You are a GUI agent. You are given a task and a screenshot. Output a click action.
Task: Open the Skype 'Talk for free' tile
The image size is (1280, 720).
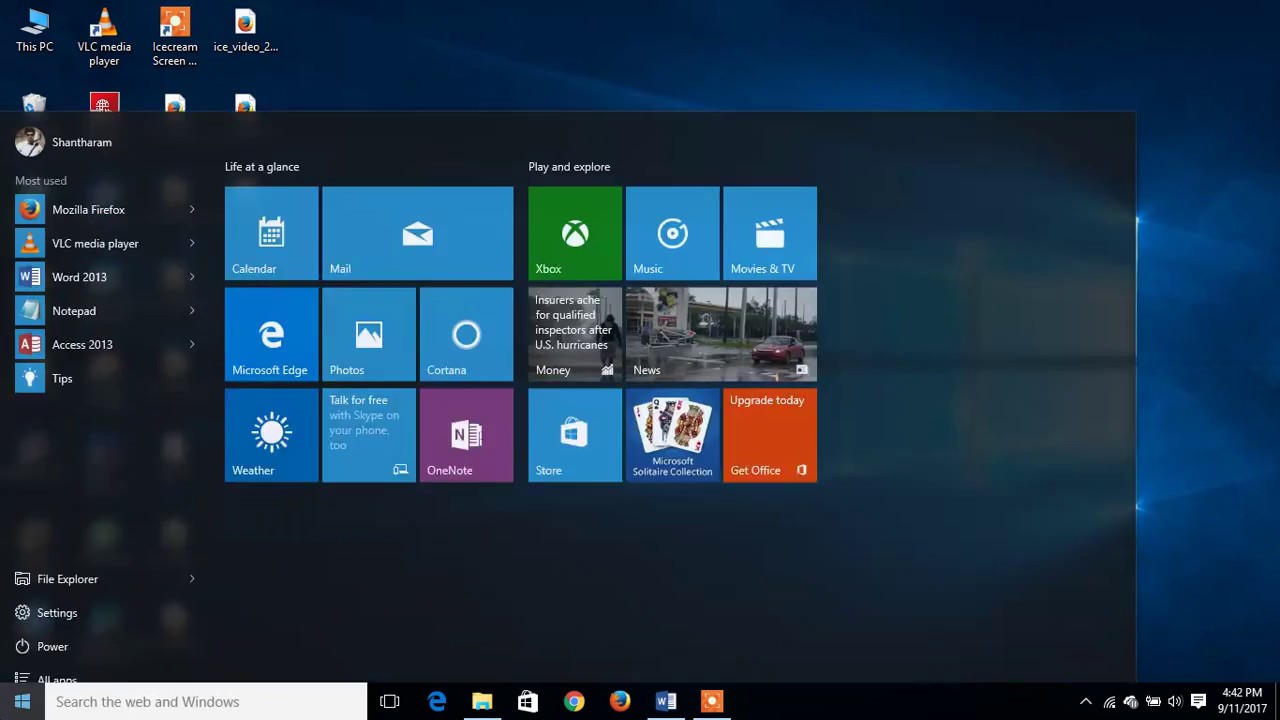tap(369, 436)
